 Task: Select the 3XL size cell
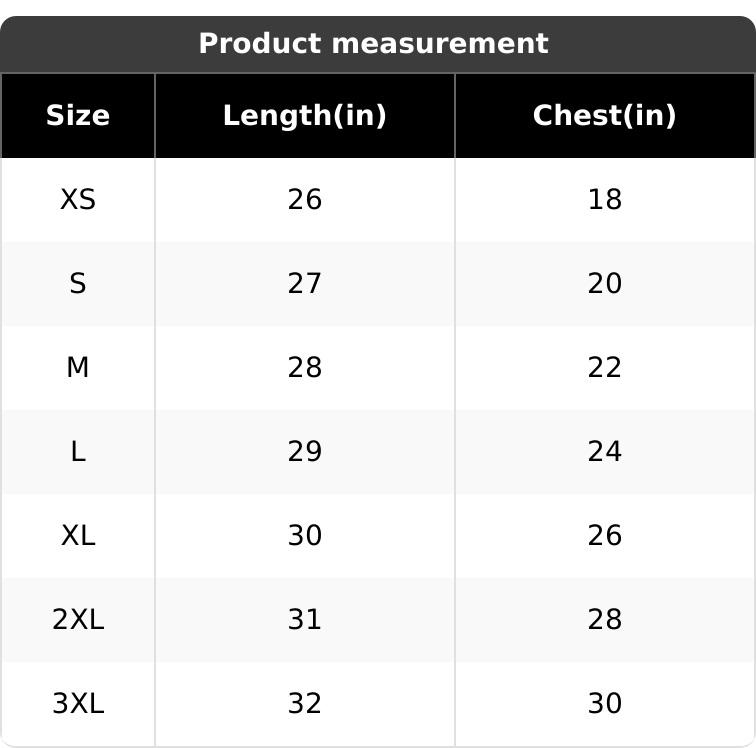tap(78, 704)
